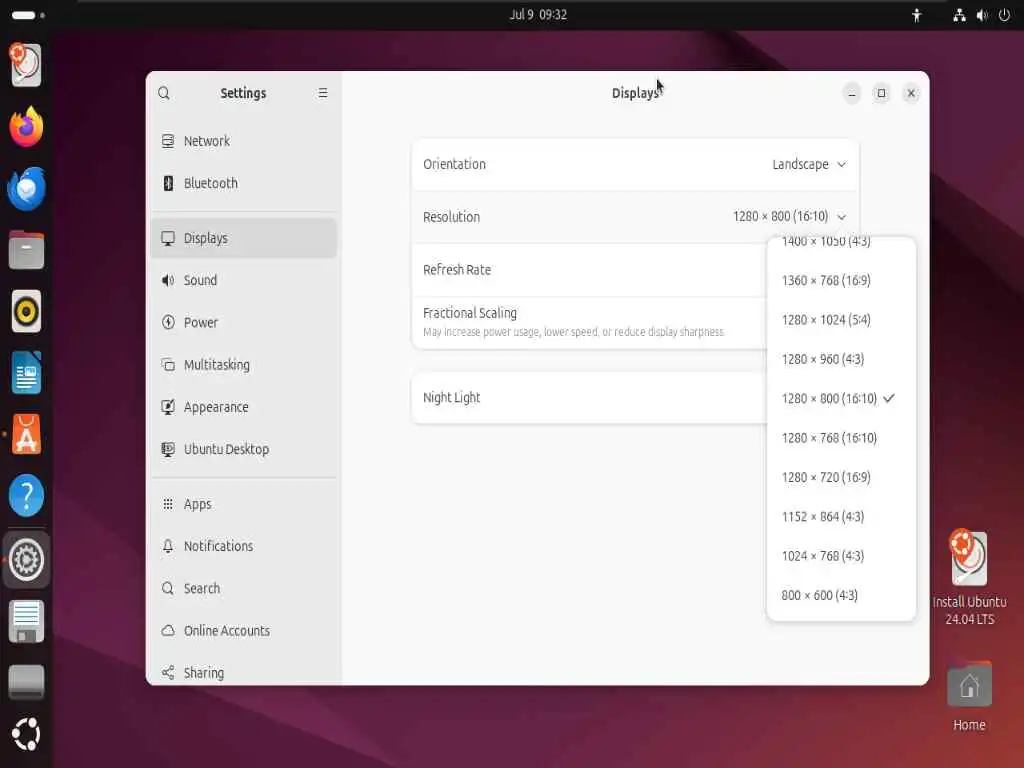Open the App Center dock icon
The width and height of the screenshot is (1024, 768).
[x=26, y=434]
